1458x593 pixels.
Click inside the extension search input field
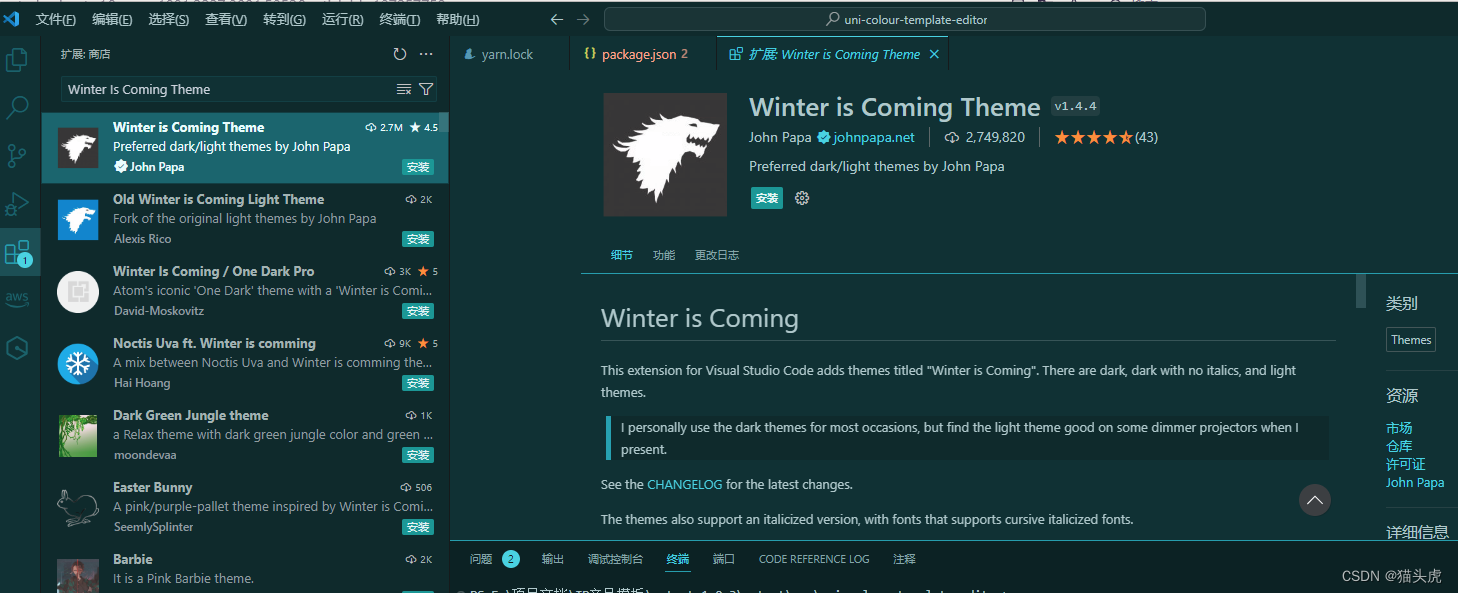[220, 89]
